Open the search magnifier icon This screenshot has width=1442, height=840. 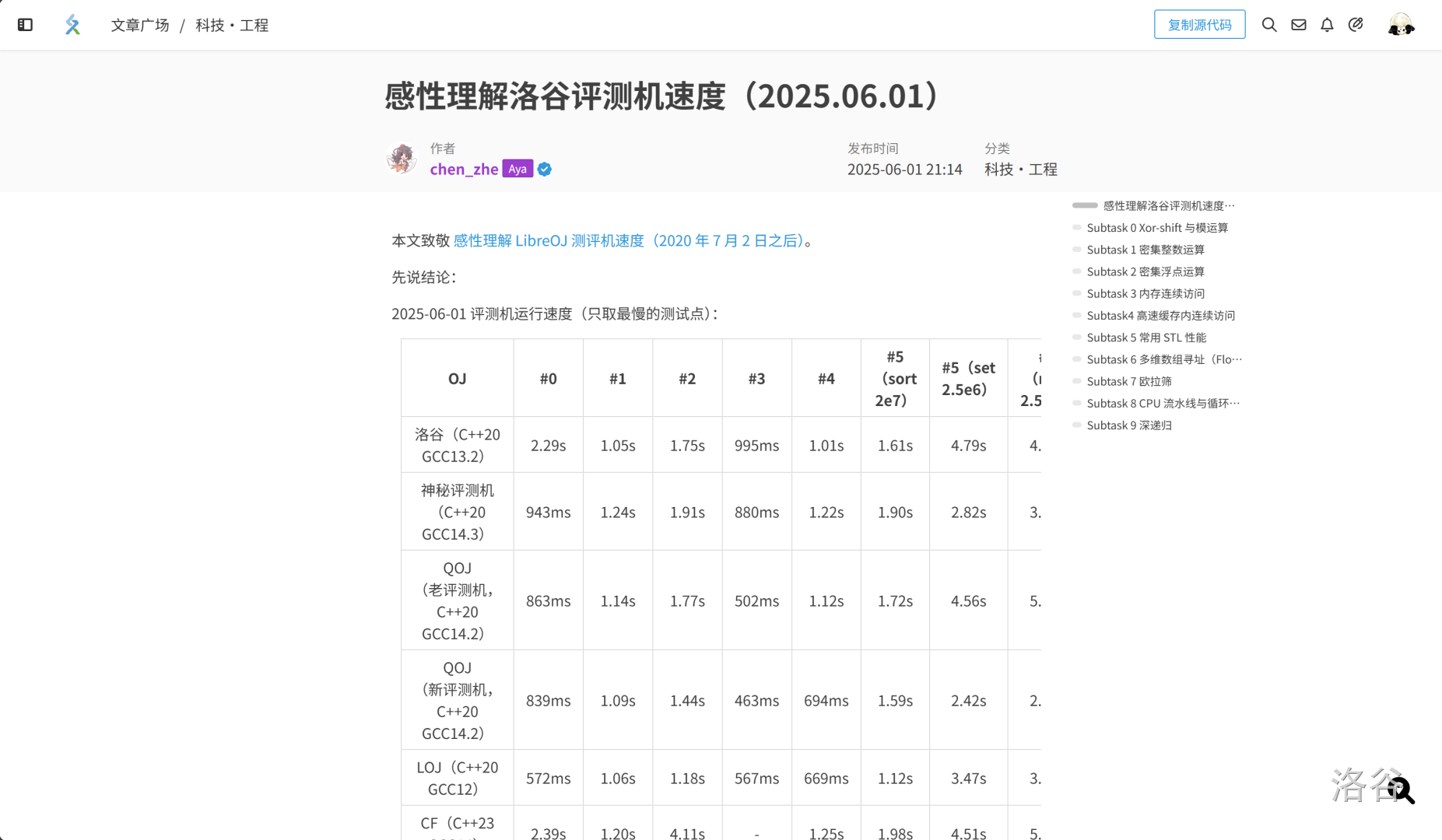click(x=1268, y=25)
